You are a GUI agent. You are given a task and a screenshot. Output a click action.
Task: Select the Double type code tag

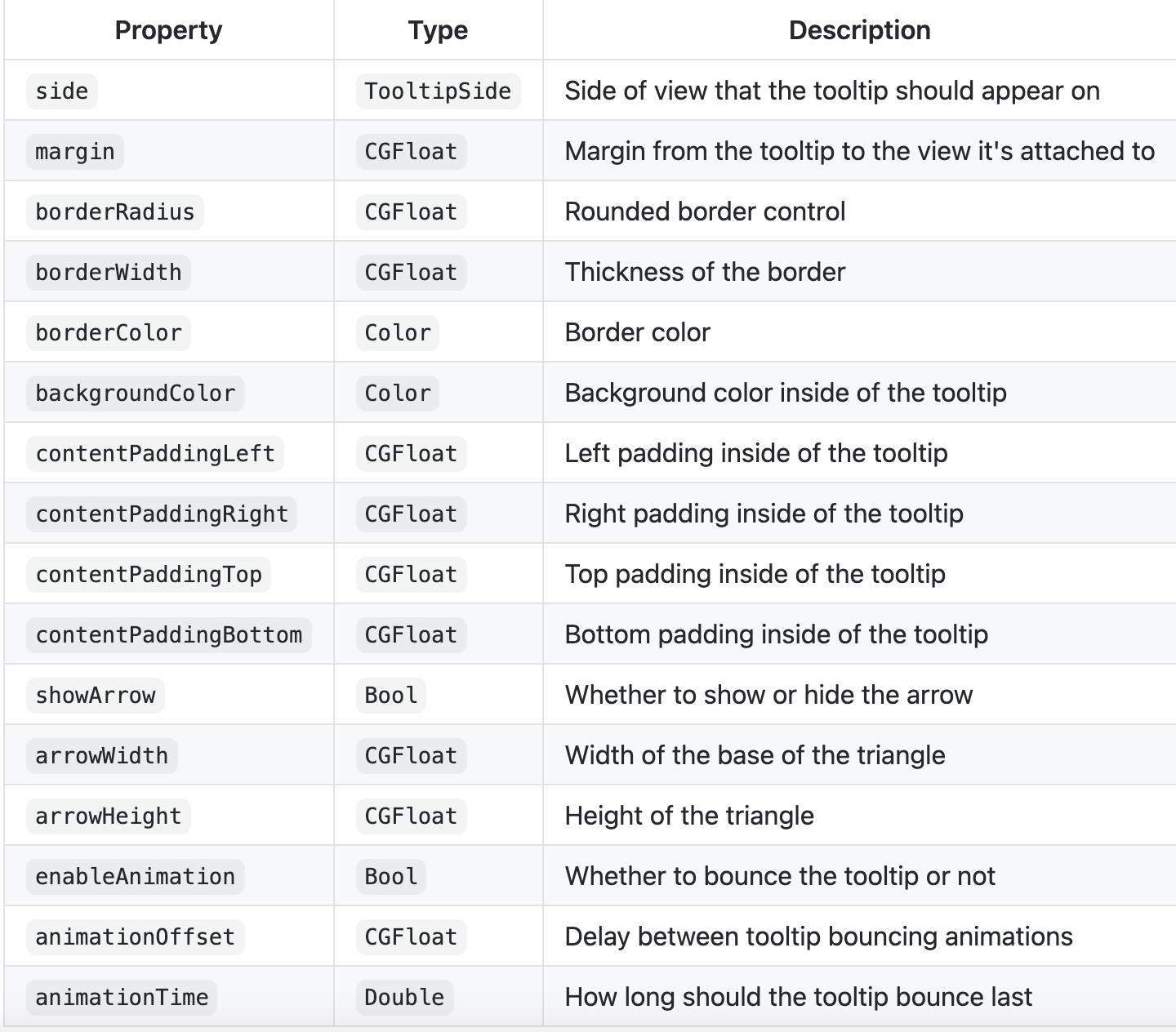coord(404,997)
